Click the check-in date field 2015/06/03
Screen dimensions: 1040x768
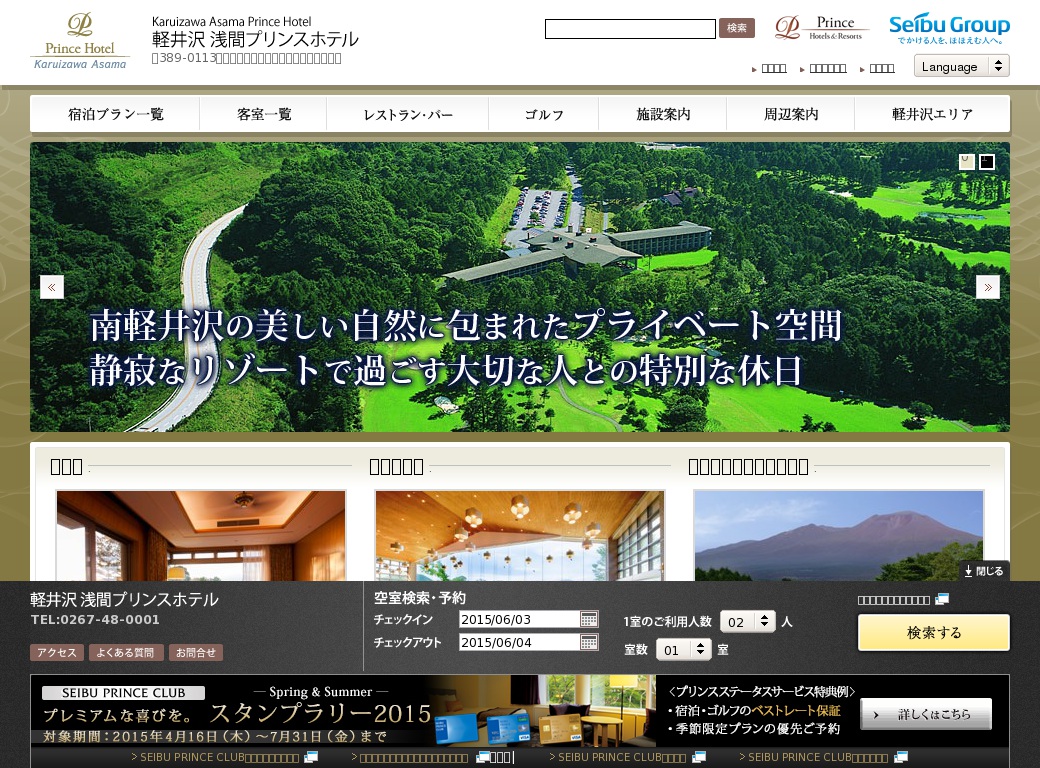[x=519, y=619]
